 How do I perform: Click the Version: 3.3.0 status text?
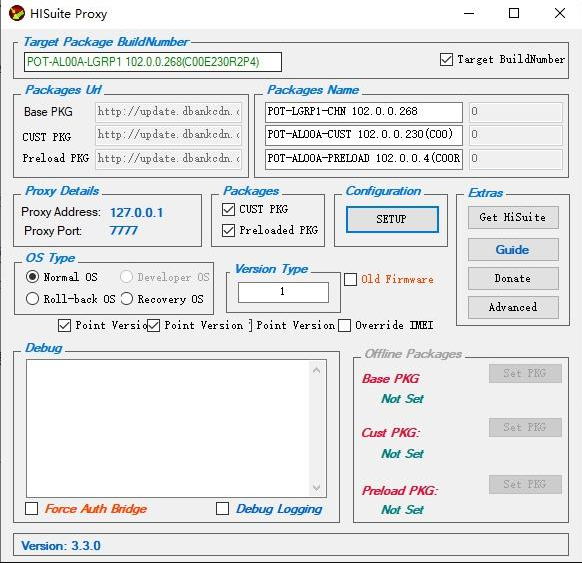point(61,546)
